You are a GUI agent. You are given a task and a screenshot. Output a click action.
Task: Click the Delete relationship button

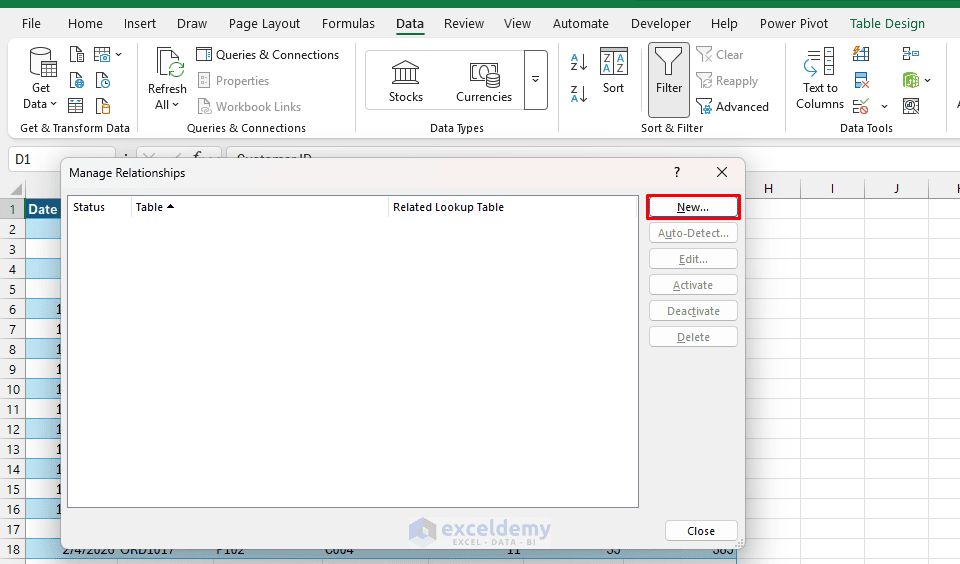coord(693,337)
